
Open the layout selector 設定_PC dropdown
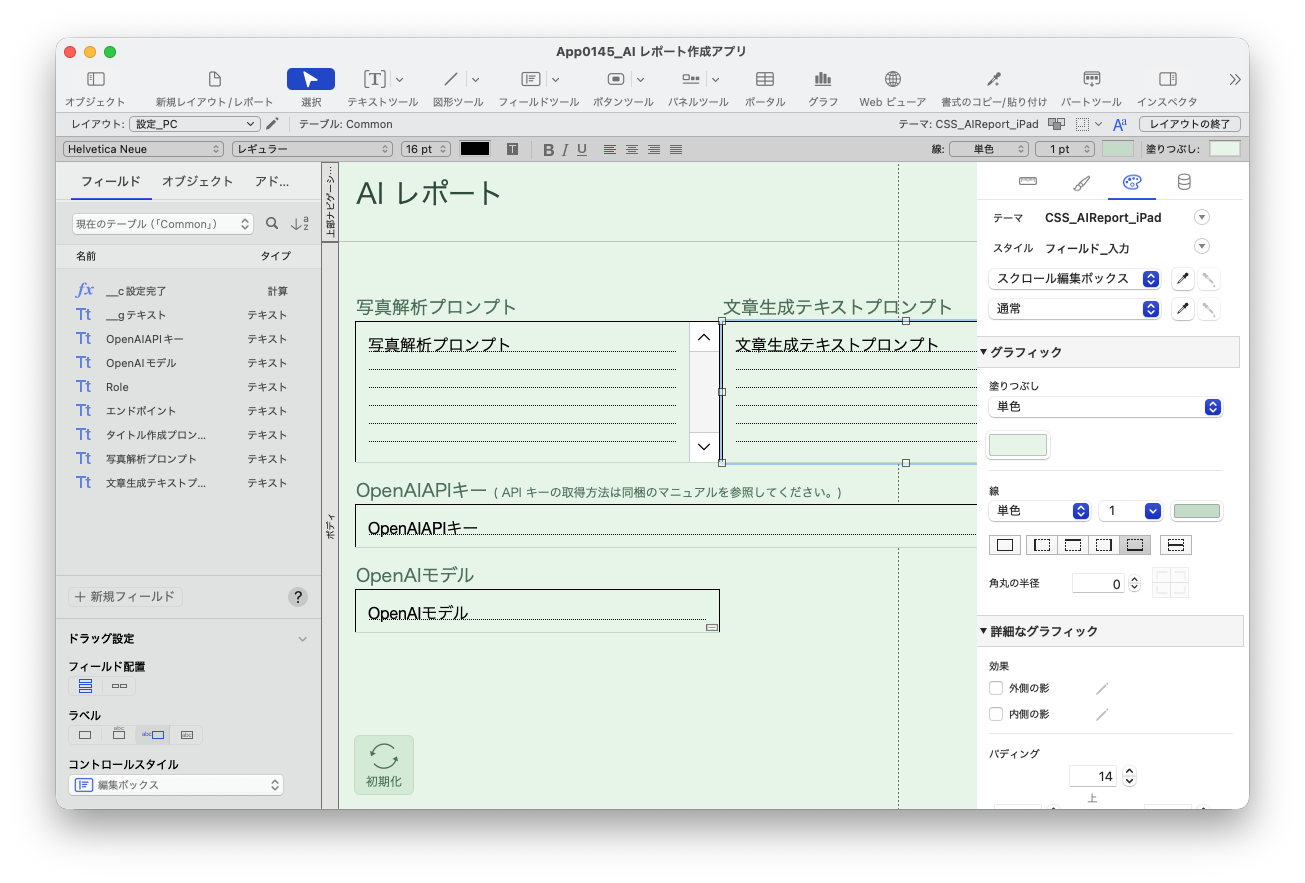pos(194,124)
